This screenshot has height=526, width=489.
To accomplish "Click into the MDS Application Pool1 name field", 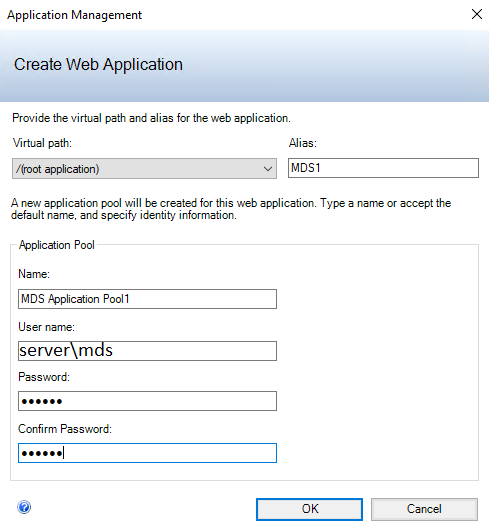I will (x=147, y=299).
